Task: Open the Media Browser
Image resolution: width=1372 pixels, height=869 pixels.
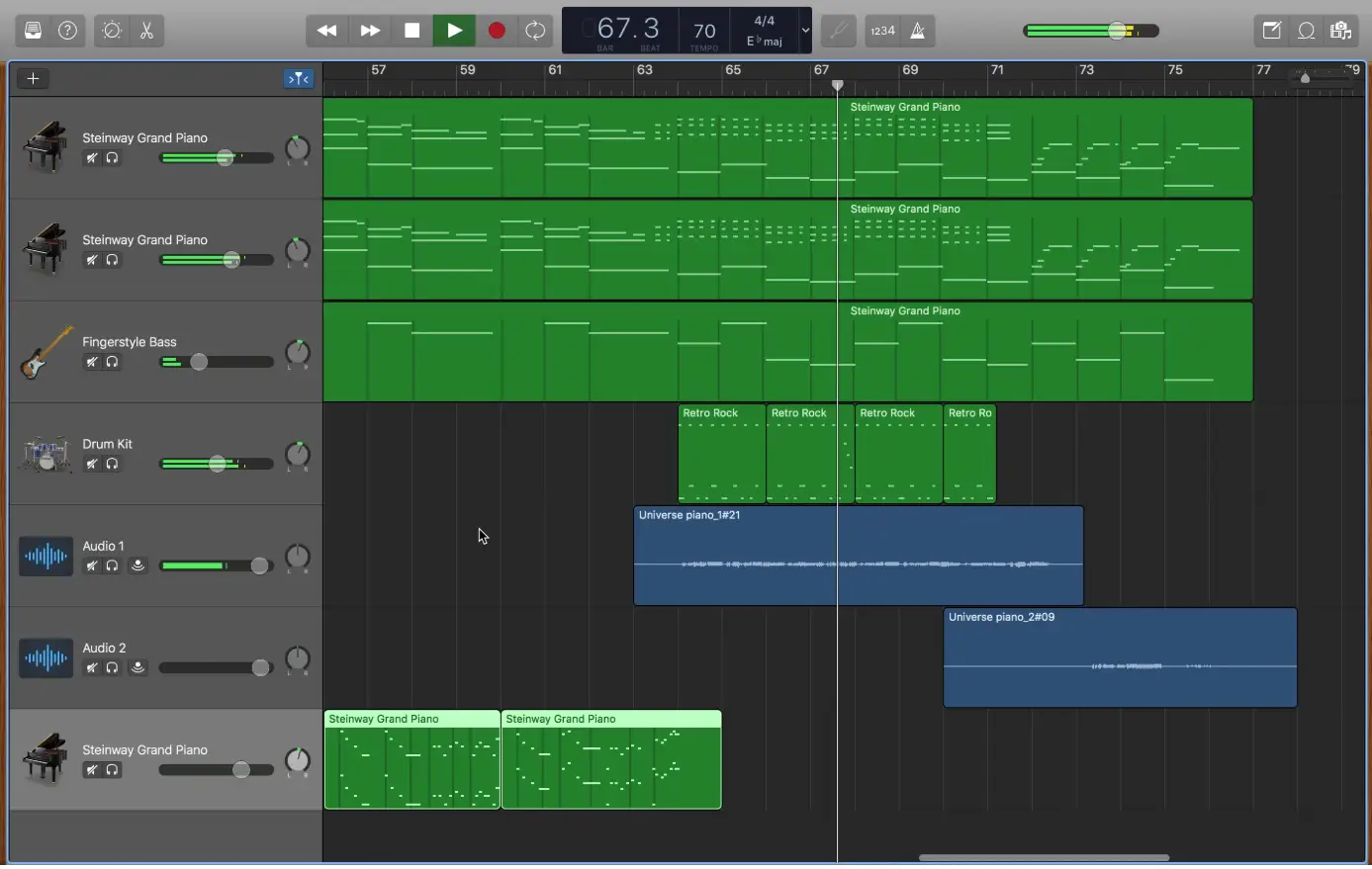Action: click(x=1340, y=31)
